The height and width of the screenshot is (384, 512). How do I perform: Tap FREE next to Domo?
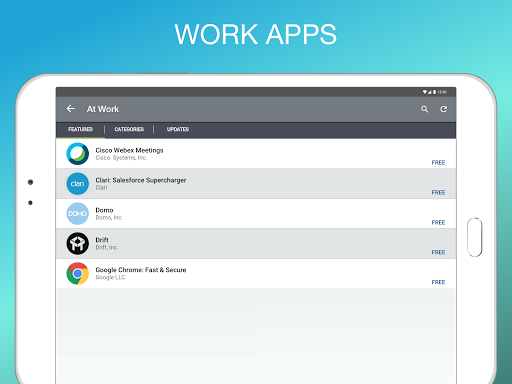(438, 223)
